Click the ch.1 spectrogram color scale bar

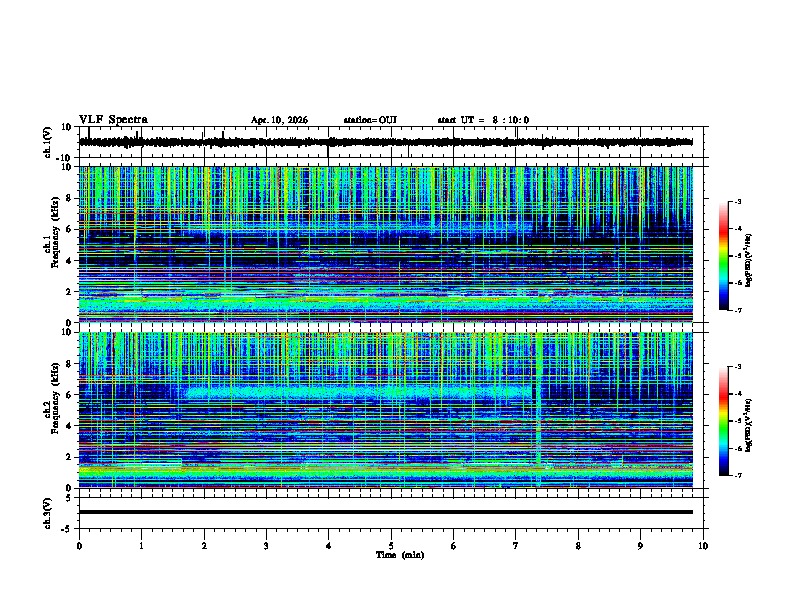click(x=723, y=256)
